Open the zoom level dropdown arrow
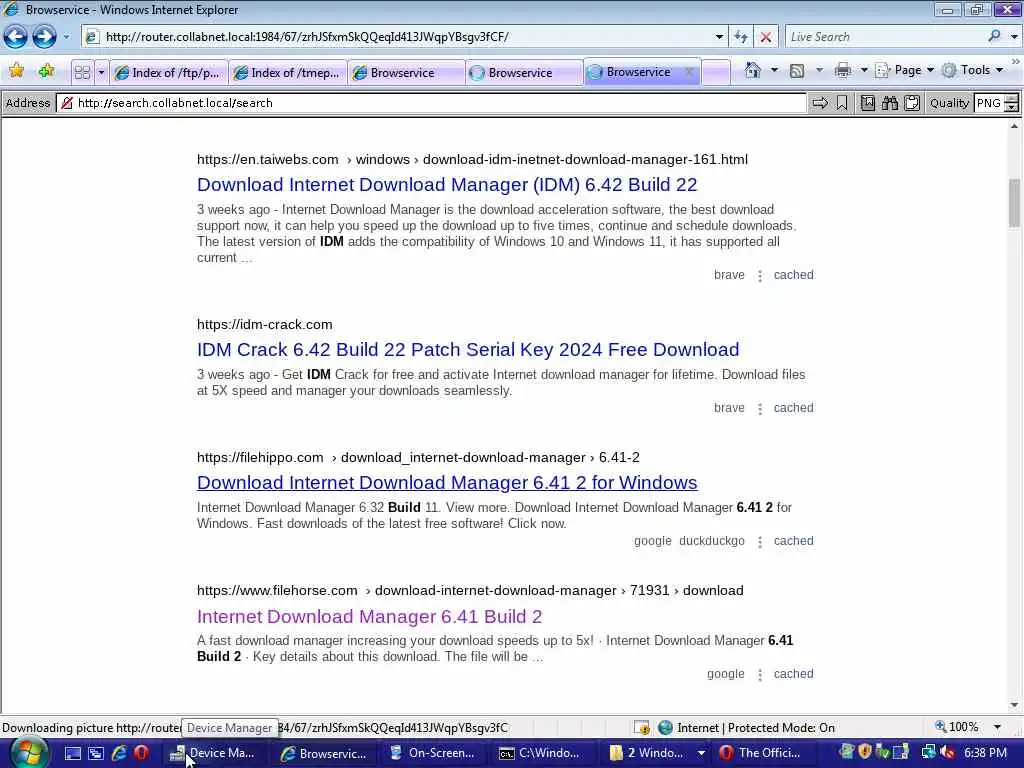1024x768 pixels. tap(997, 727)
